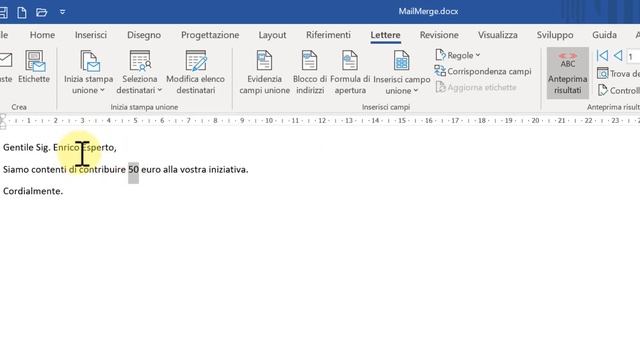
Task: Open the Layout tab
Action: [x=272, y=35]
